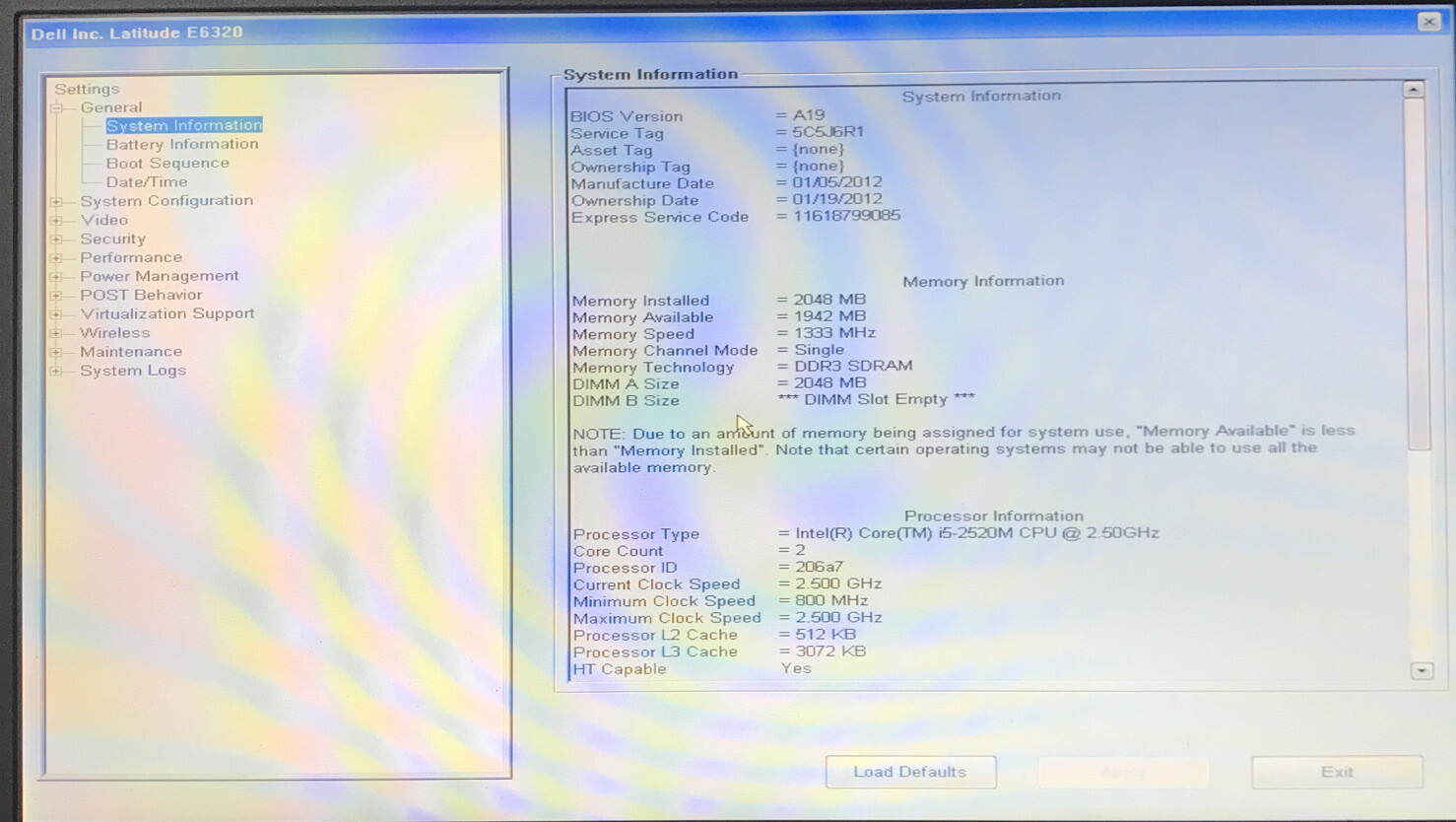This screenshot has height=822, width=1456.
Task: Click the Ownership Tag label
Action: point(630,168)
